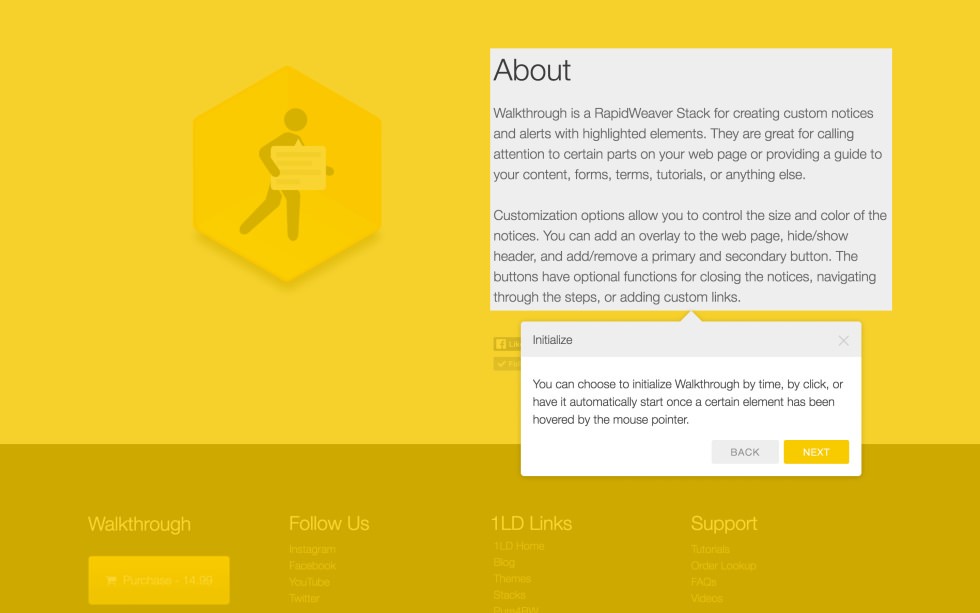This screenshot has width=980, height=613.
Task: Click the Walkthrough hexagon walking man logo
Action: (x=288, y=174)
